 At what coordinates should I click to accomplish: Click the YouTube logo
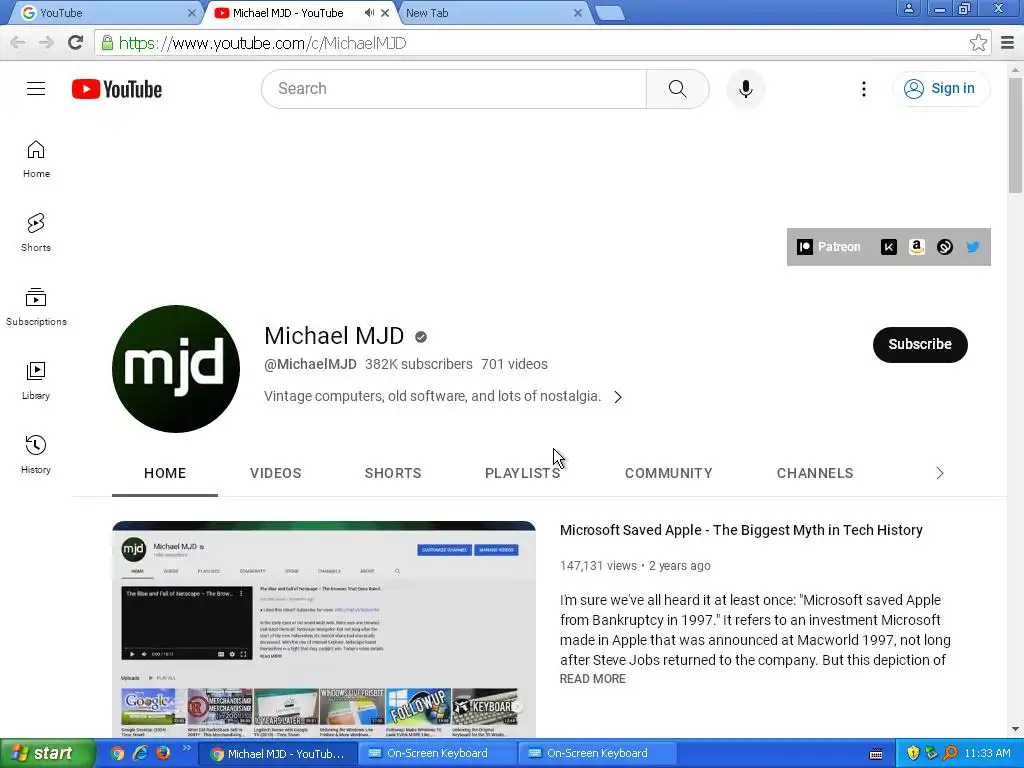pos(117,89)
